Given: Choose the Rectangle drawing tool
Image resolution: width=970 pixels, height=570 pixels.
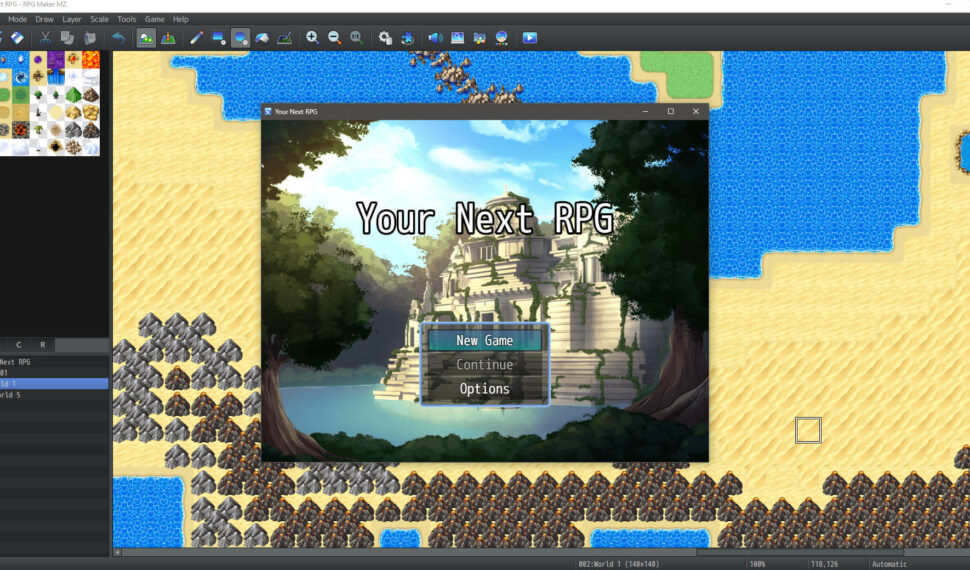Looking at the screenshot, I should click(x=218, y=38).
